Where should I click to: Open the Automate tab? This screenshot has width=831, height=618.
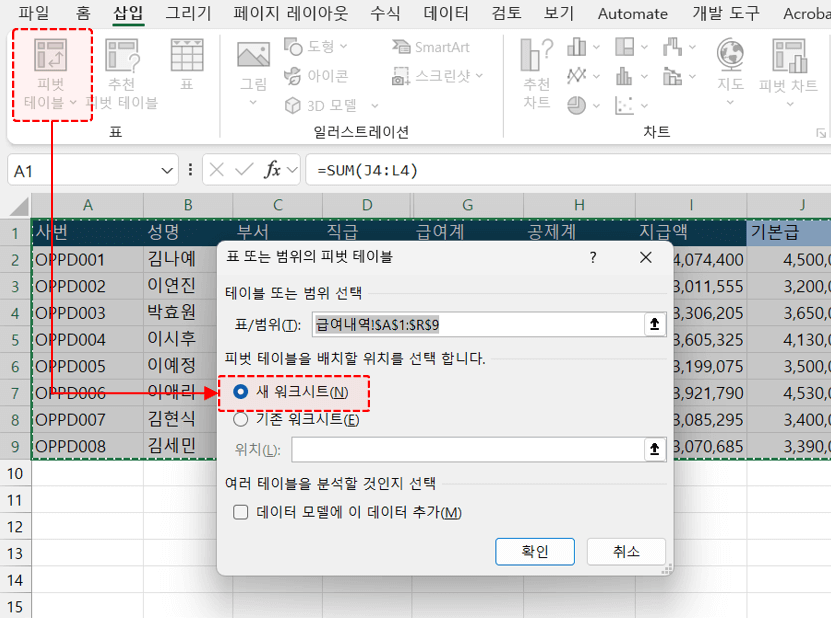[633, 13]
